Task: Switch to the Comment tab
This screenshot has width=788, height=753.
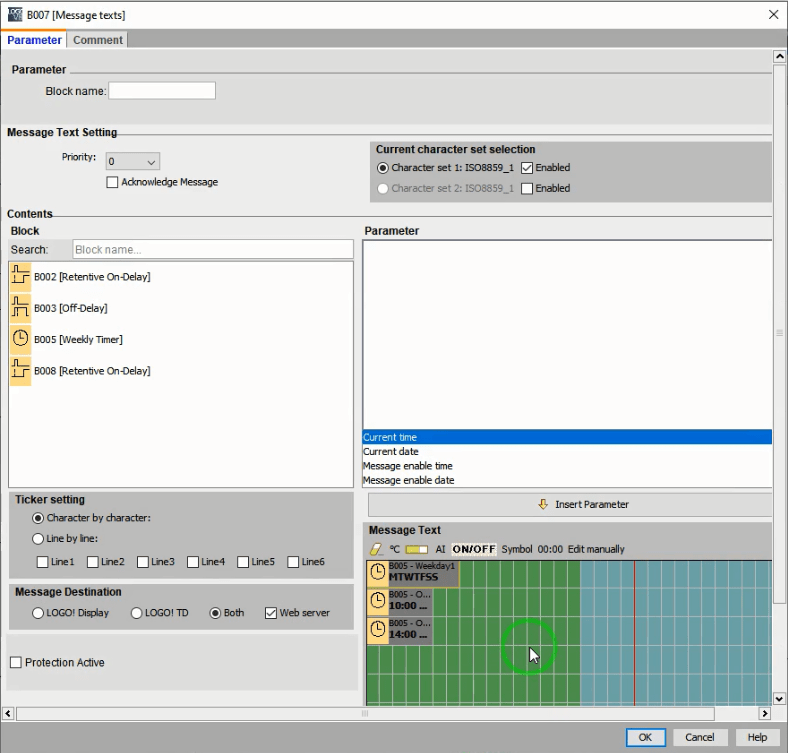Action: tap(98, 40)
